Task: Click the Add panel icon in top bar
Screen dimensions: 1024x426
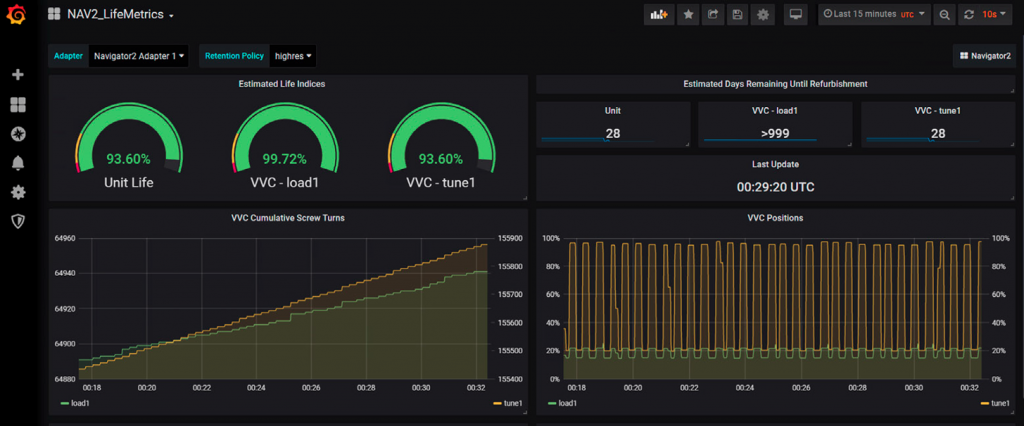Action: (x=658, y=15)
